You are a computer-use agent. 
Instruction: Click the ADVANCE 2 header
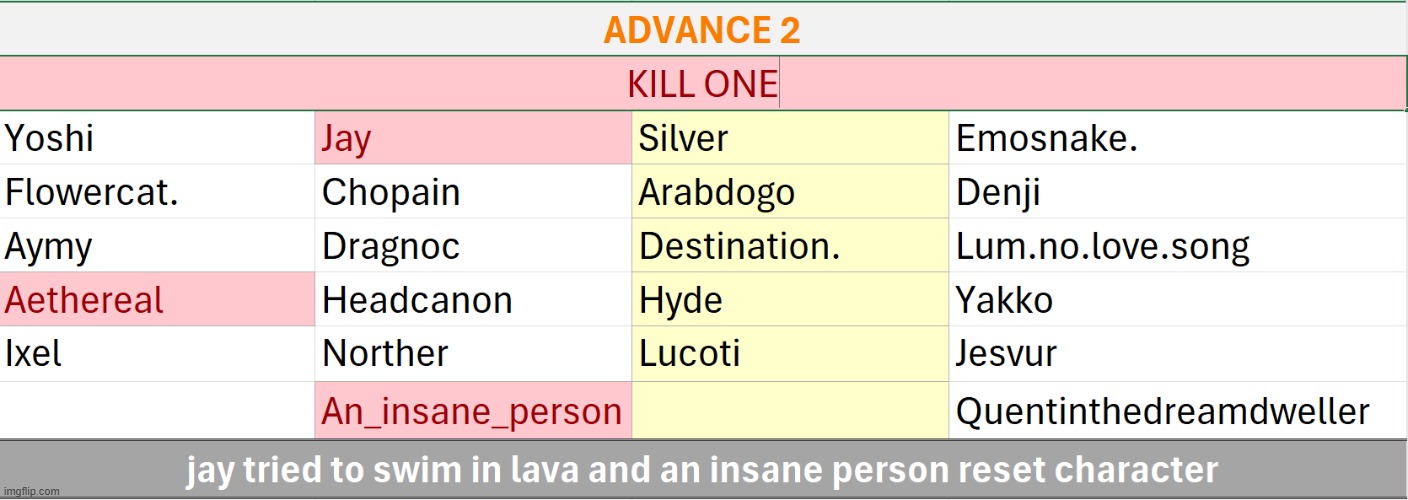(x=702, y=30)
